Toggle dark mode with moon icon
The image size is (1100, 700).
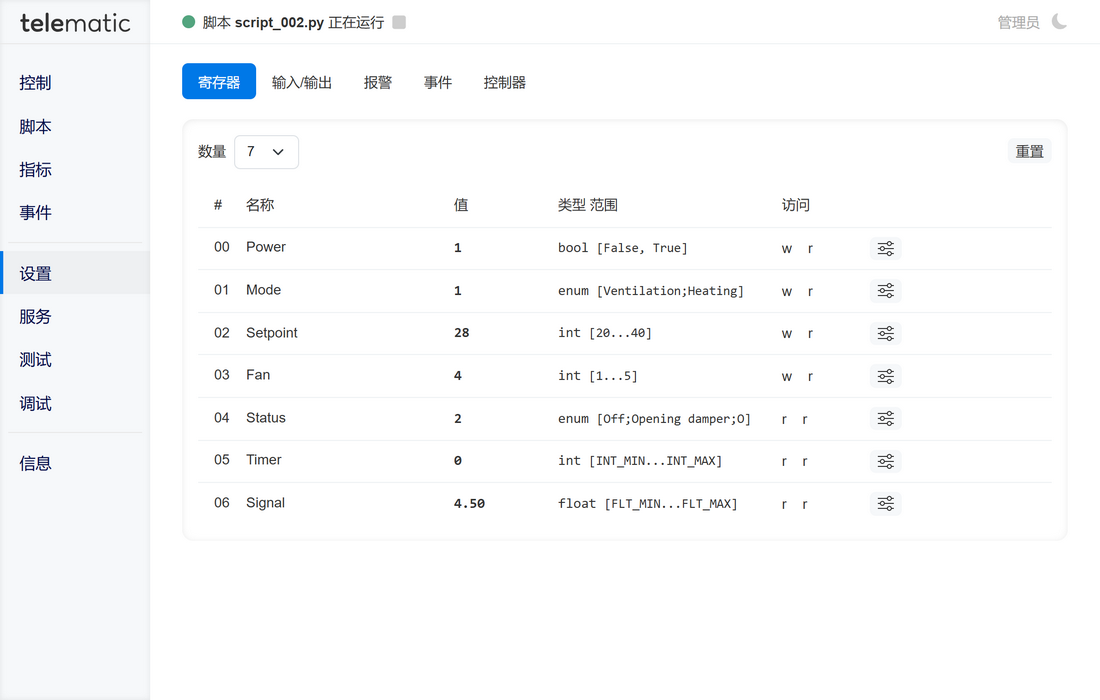(x=1059, y=22)
